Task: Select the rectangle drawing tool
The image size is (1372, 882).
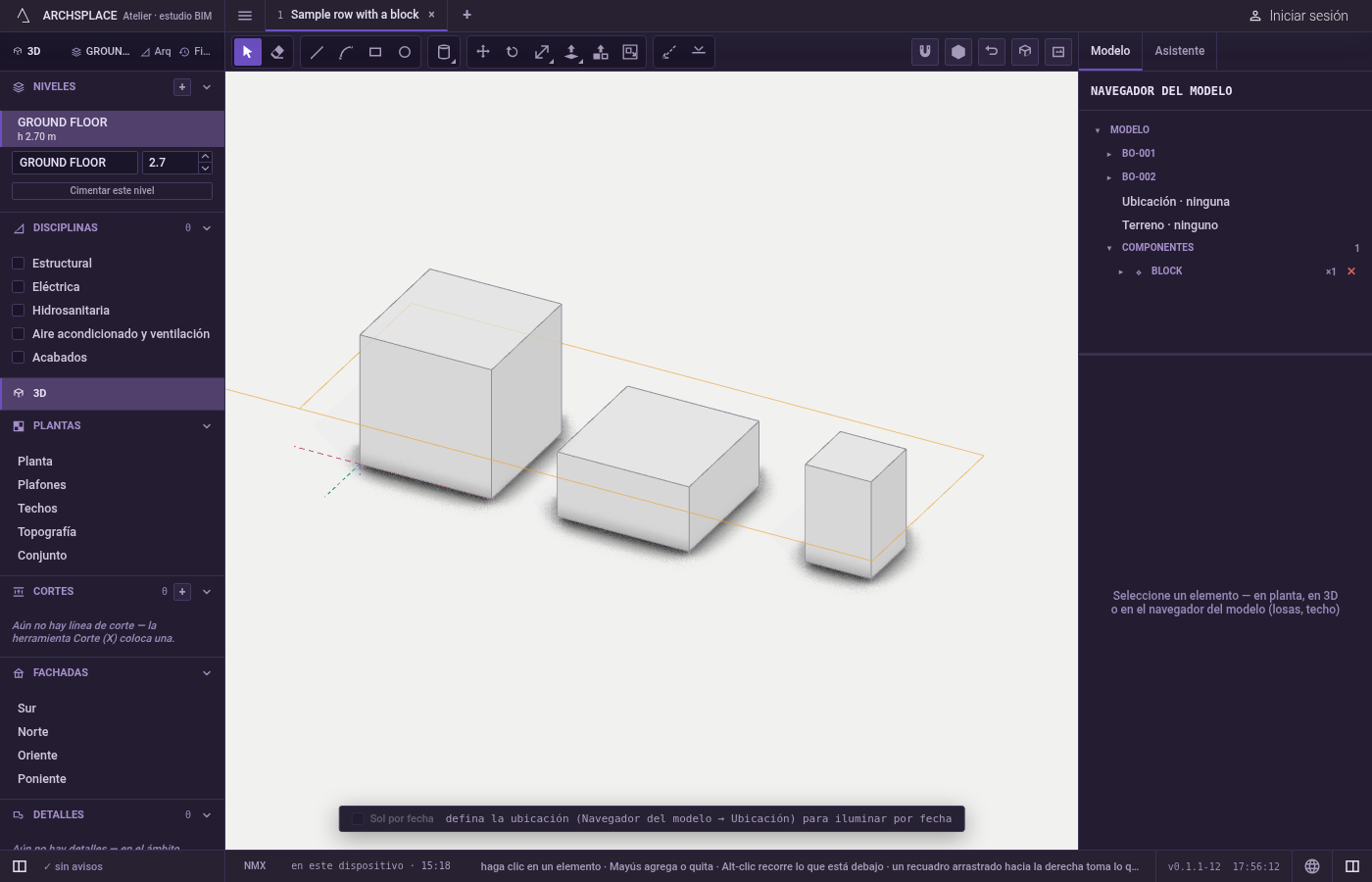Action: coord(375,52)
